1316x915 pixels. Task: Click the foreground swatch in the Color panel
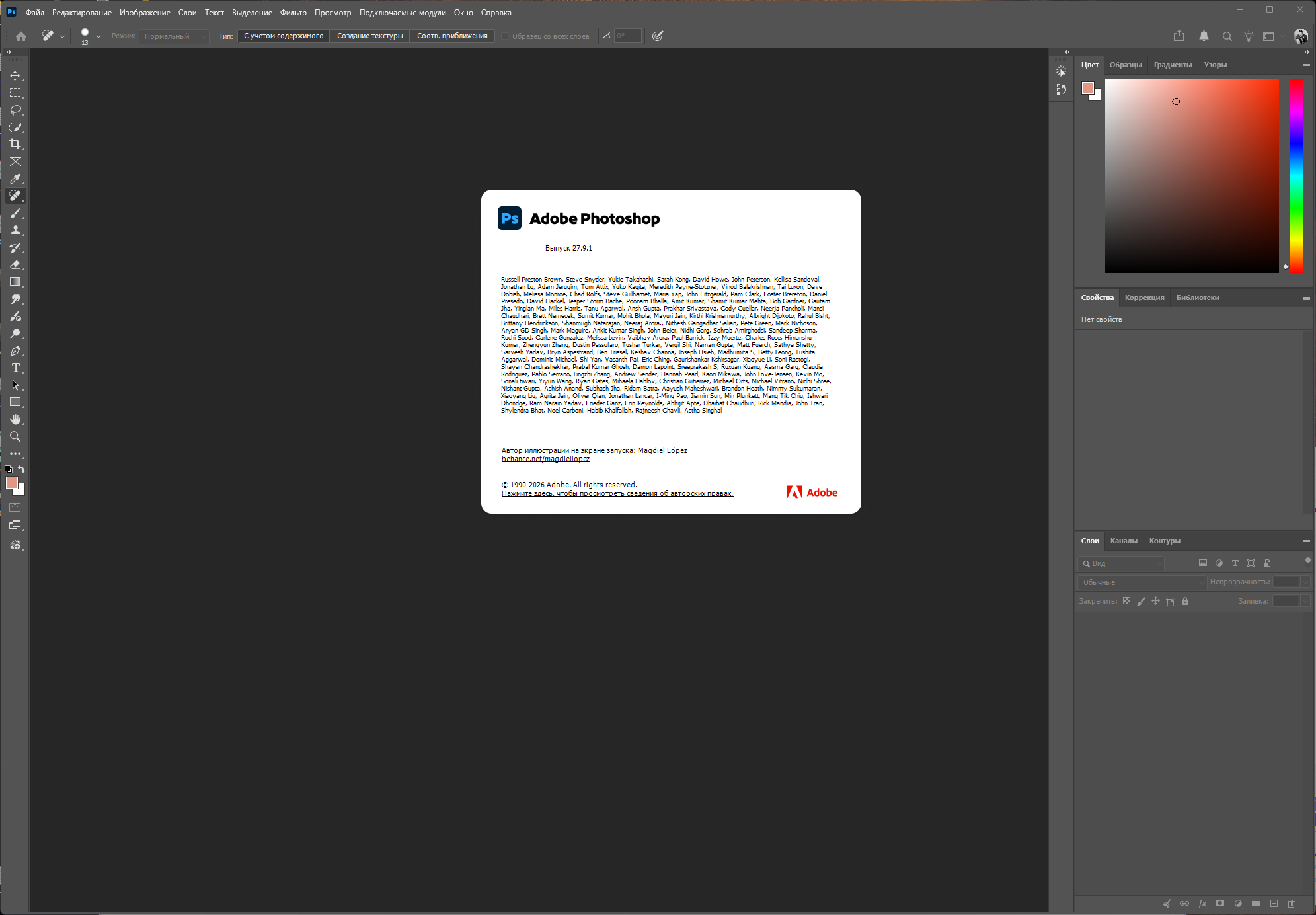tap(1087, 88)
